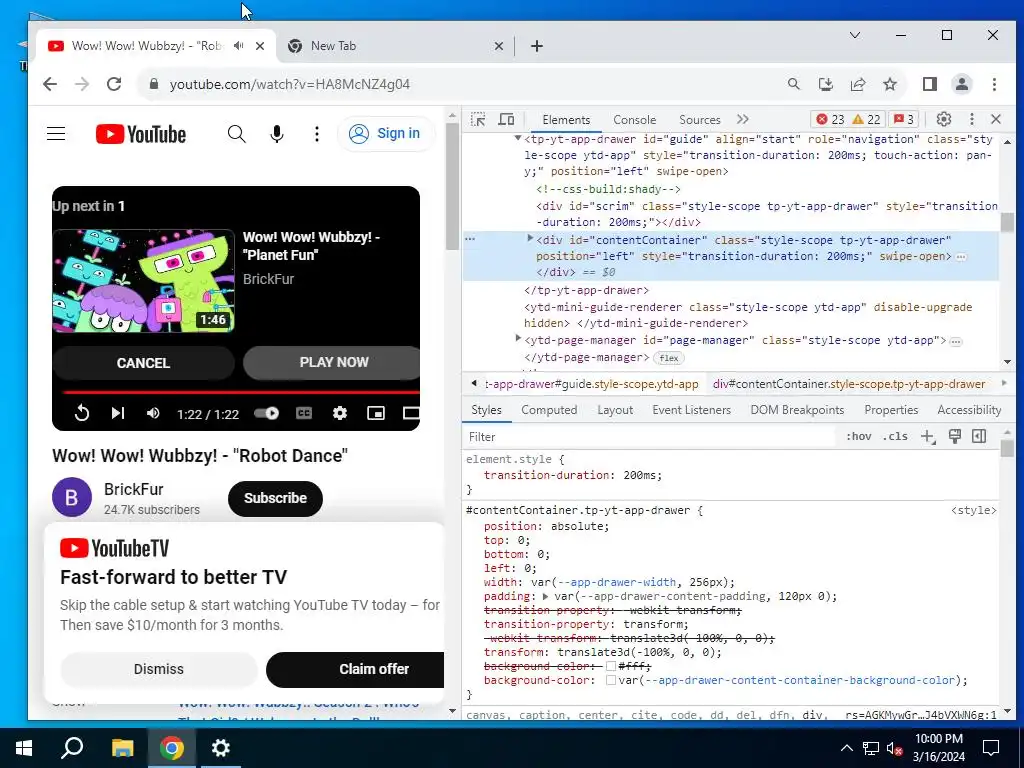Open DevTools settings gear
1024x768 pixels.
point(944,119)
